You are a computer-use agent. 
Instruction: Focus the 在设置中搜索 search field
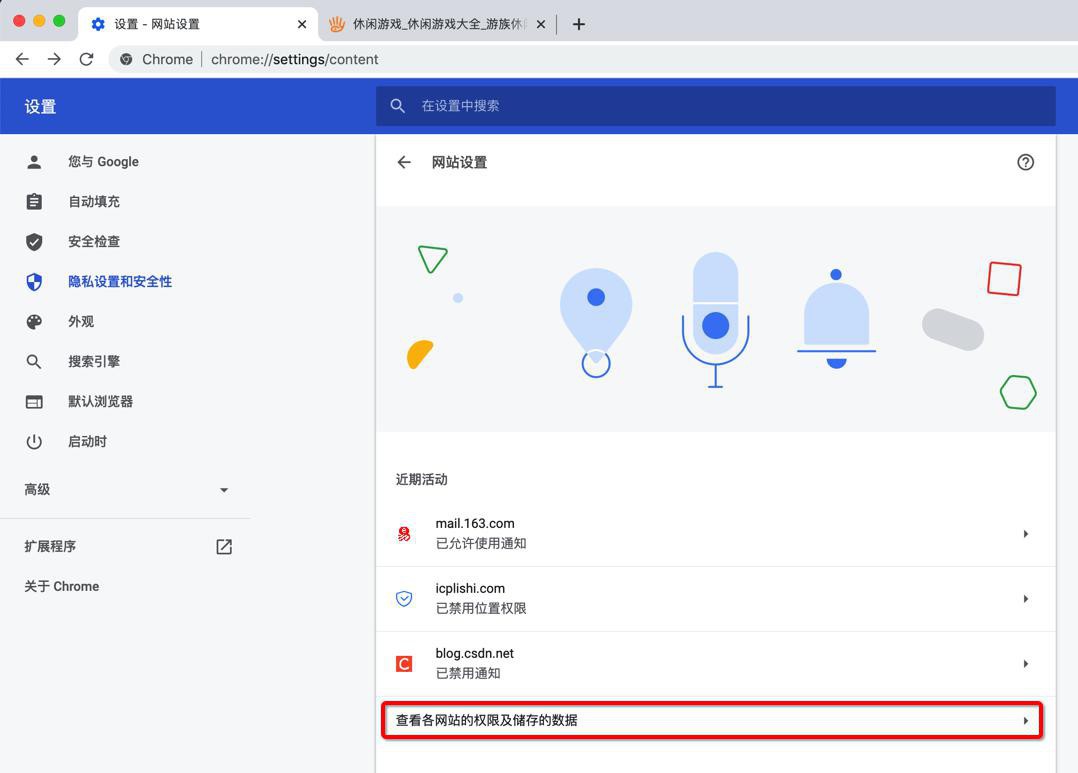715,106
